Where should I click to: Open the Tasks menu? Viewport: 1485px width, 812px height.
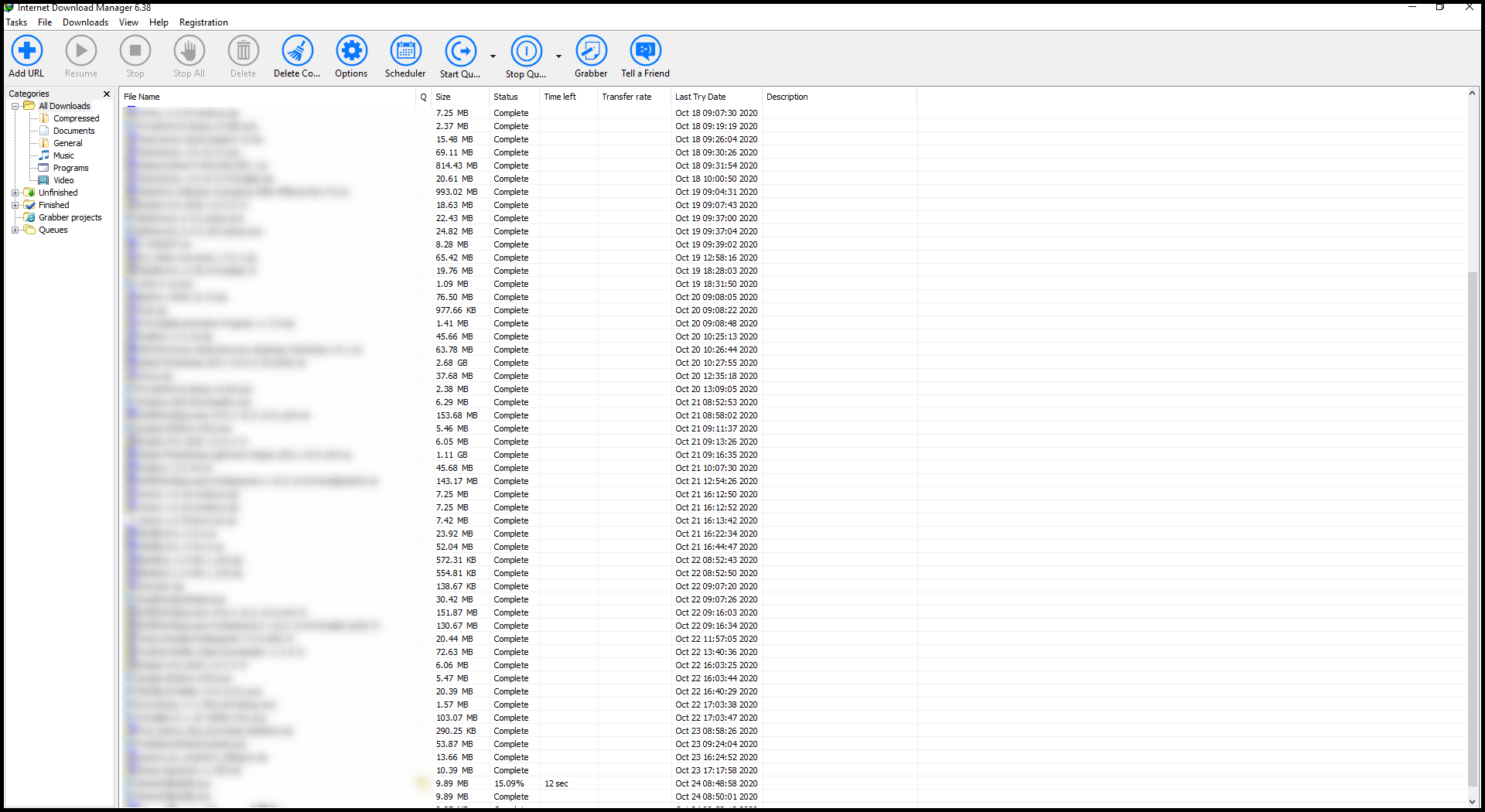[x=16, y=22]
